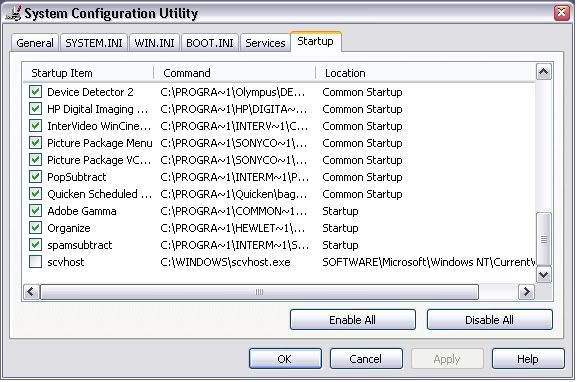Click the Enable All button

(x=353, y=320)
